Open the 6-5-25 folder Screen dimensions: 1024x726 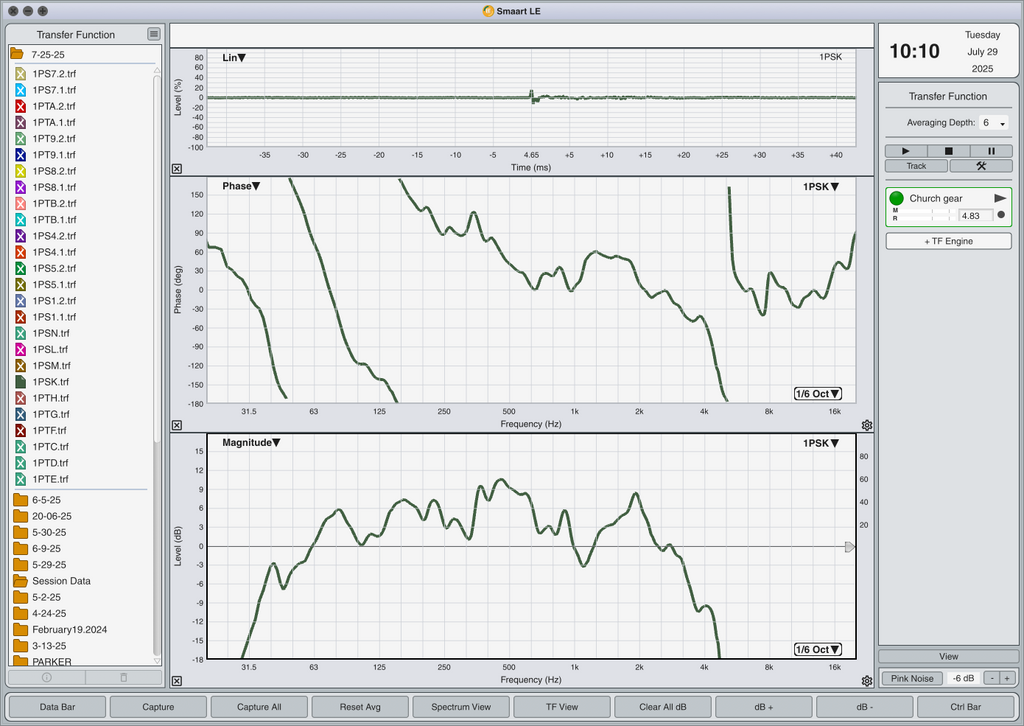pos(46,500)
